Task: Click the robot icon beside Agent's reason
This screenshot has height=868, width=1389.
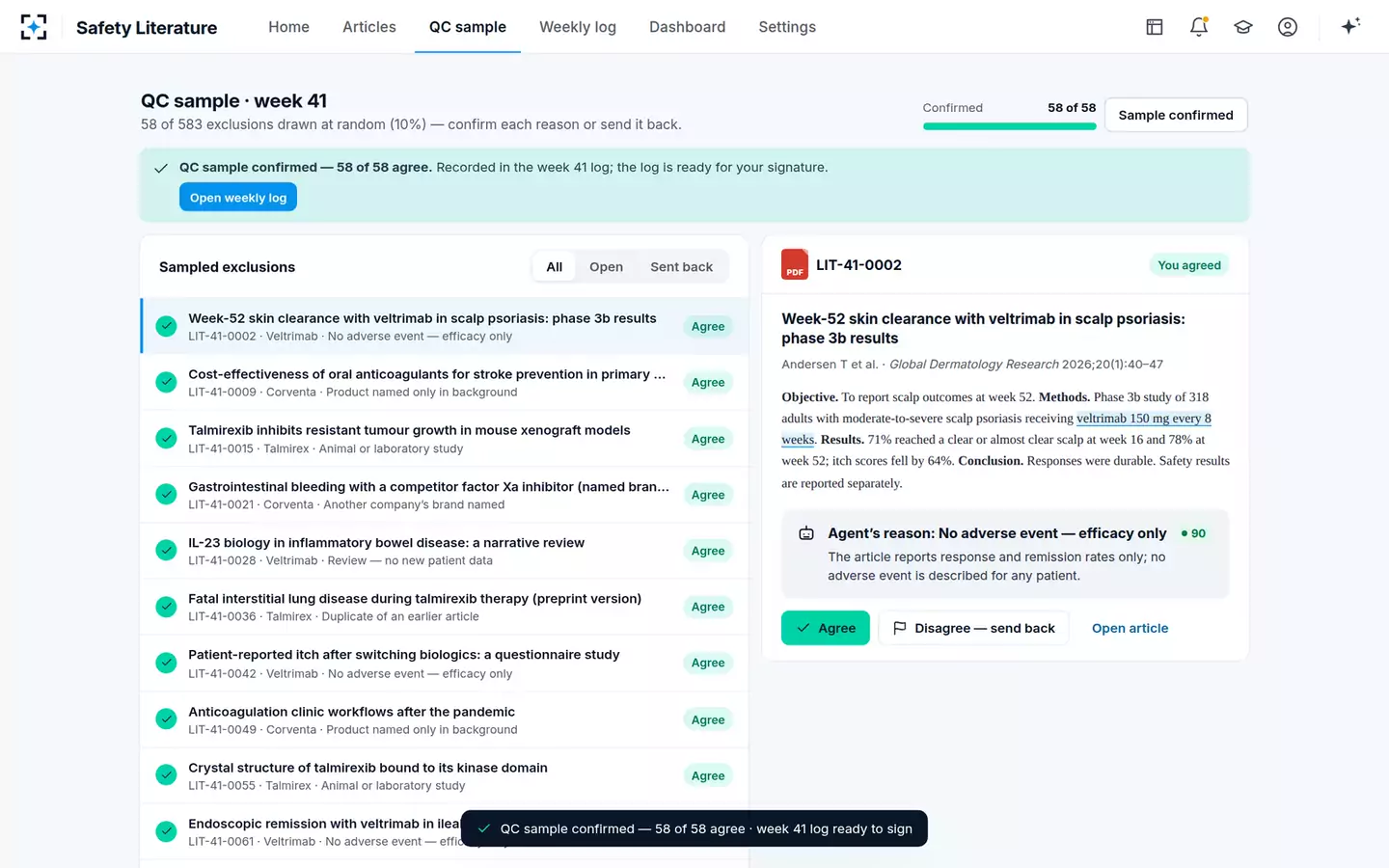Action: [x=806, y=533]
